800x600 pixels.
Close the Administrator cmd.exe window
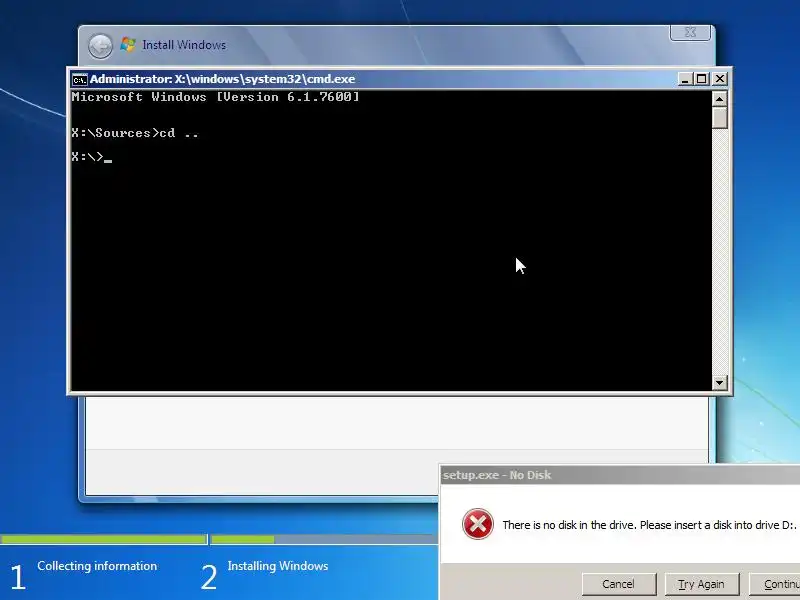click(x=719, y=79)
